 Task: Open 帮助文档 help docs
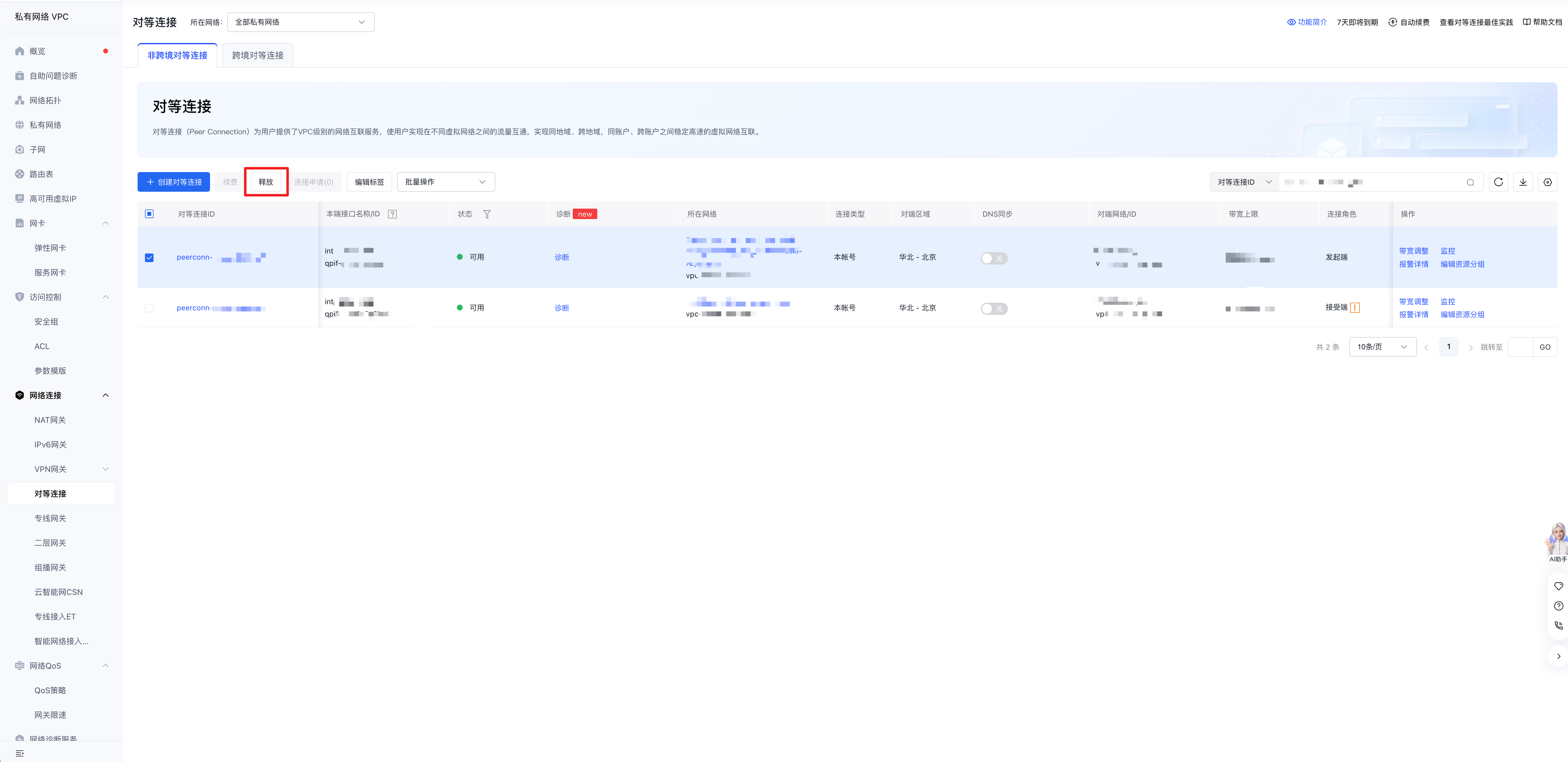(1542, 22)
